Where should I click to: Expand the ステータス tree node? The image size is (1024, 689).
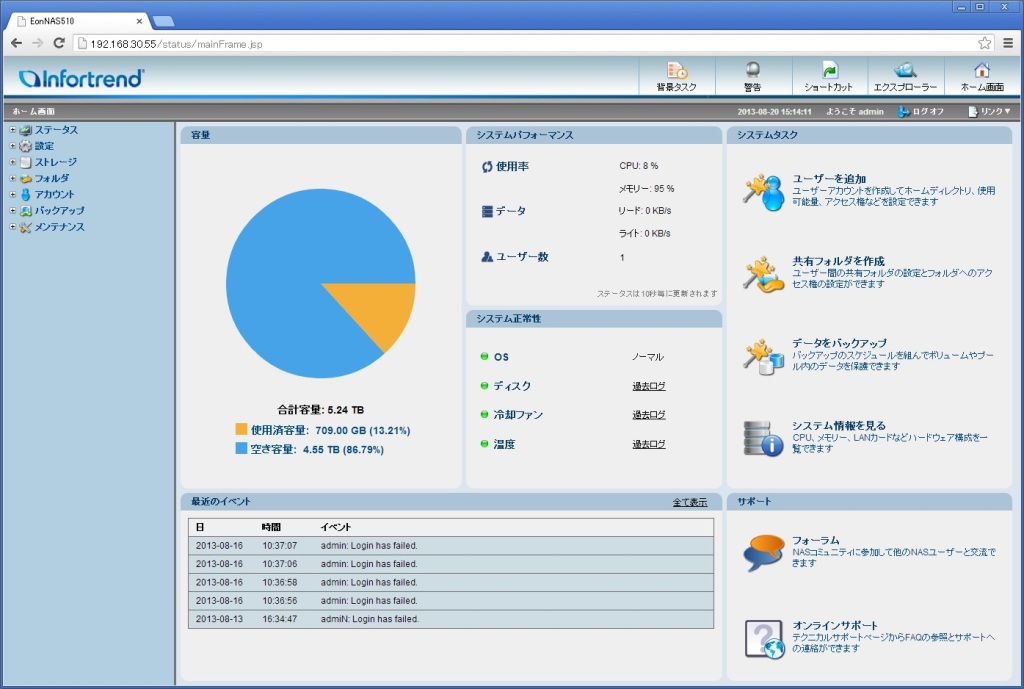point(13,130)
